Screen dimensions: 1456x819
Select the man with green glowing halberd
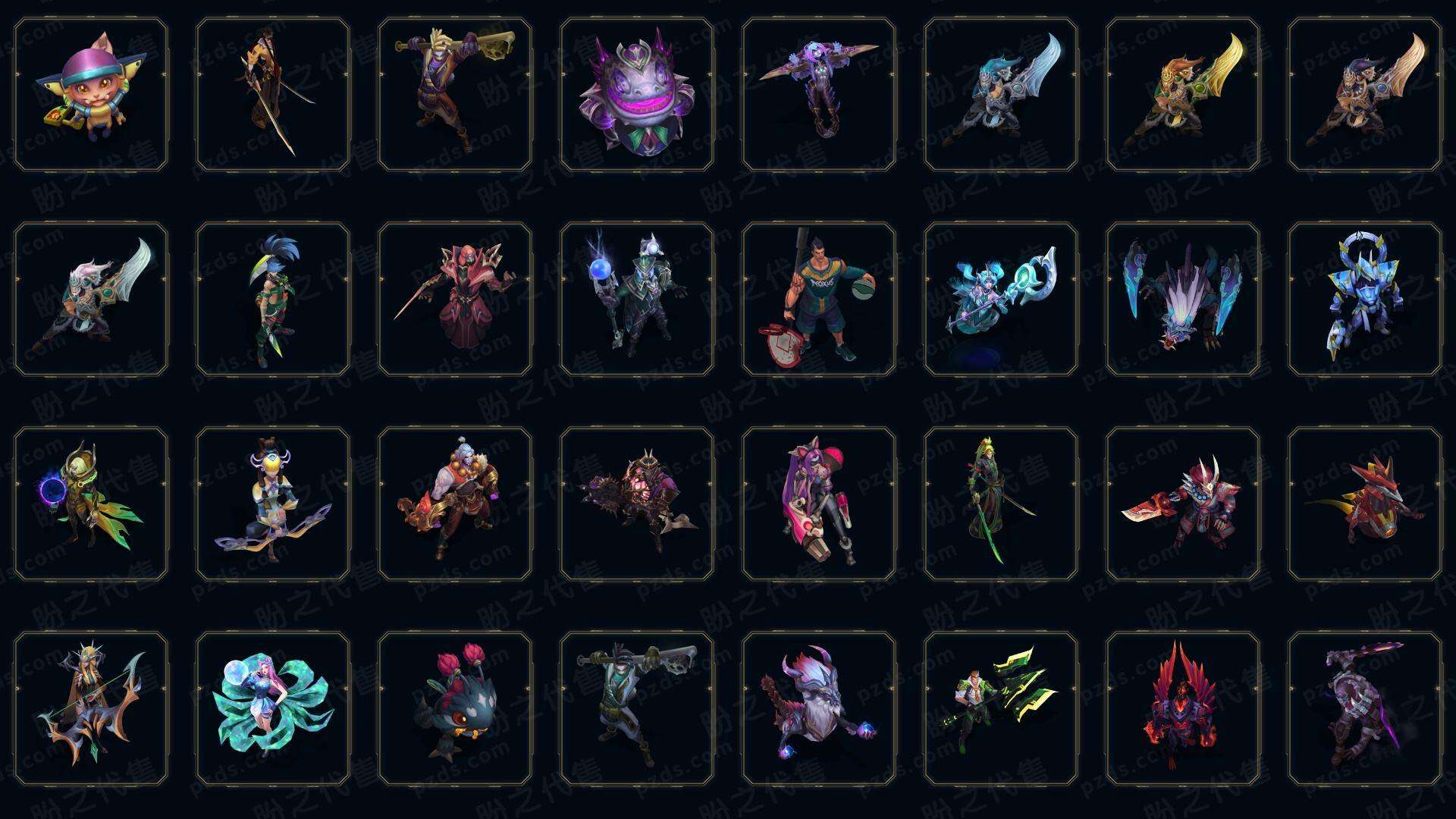pos(1001,708)
